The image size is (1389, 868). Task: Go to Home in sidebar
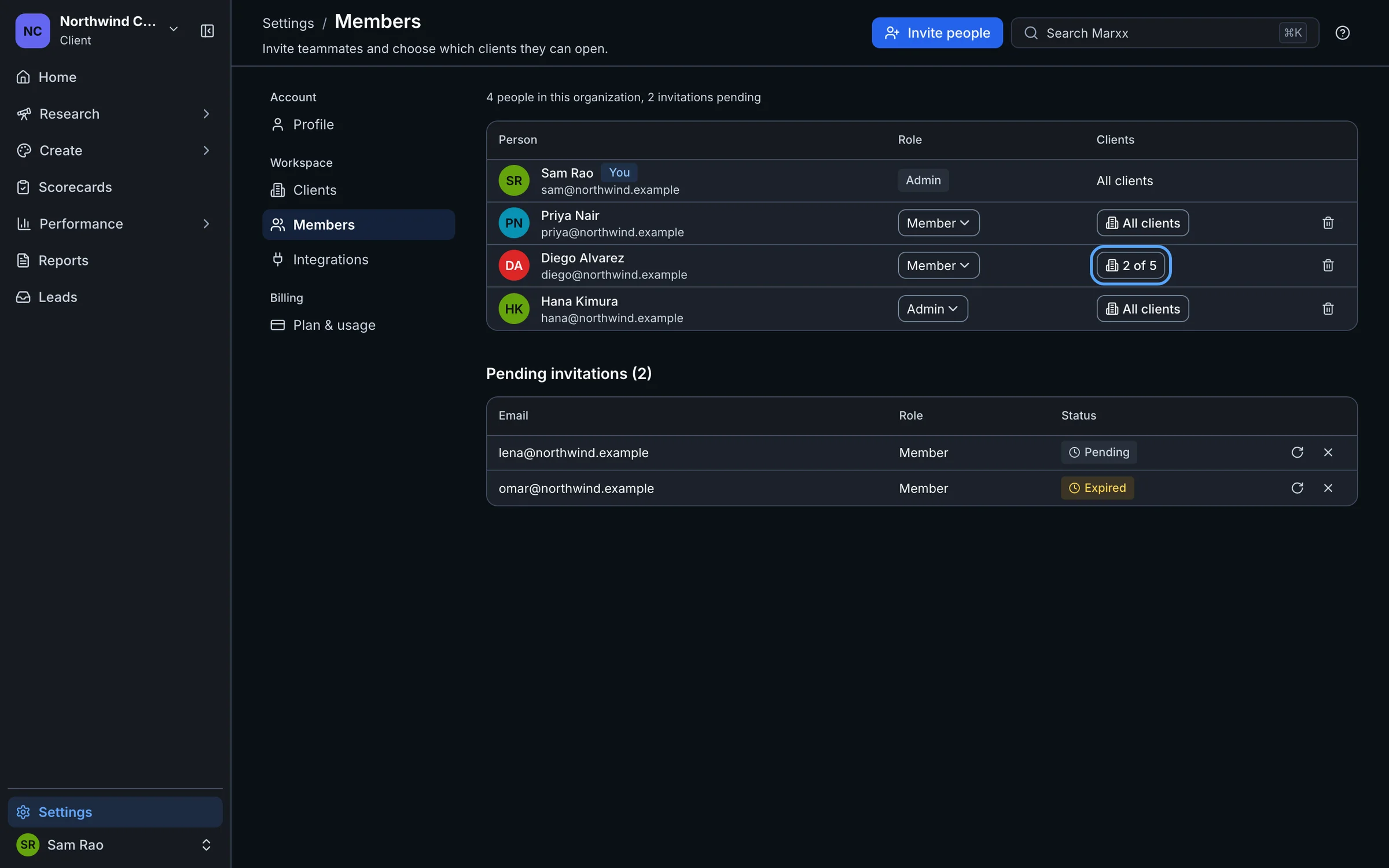(x=115, y=77)
